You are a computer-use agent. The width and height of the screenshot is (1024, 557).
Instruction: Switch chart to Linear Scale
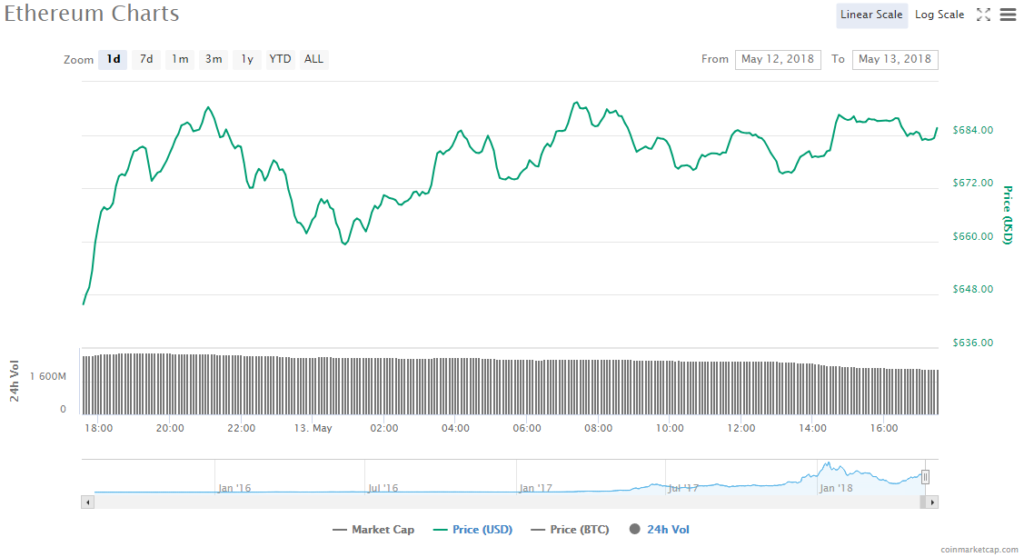coord(871,14)
